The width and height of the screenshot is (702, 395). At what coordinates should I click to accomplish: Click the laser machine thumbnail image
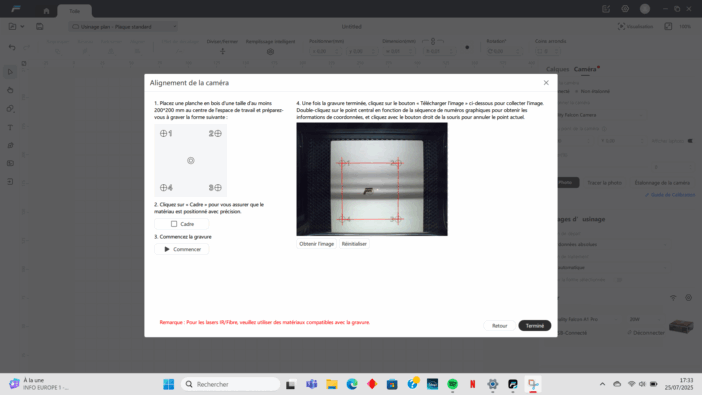(x=681, y=326)
